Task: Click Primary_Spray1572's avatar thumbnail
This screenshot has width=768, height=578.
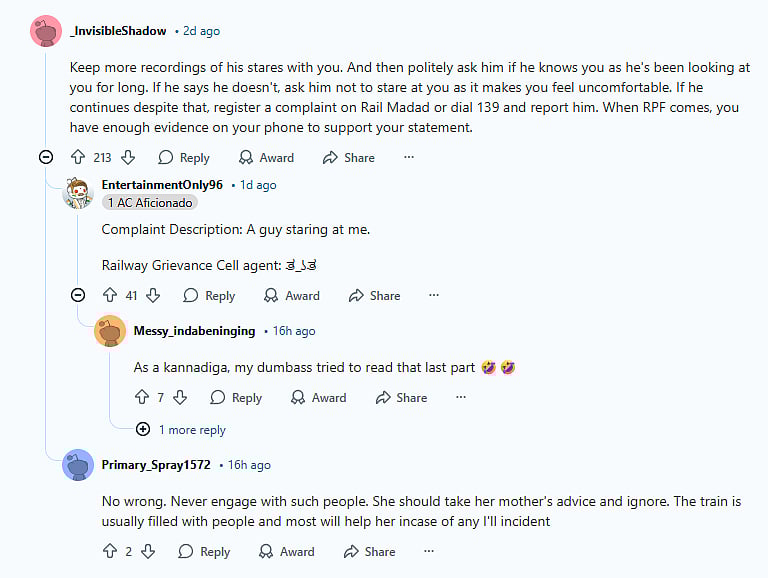Action: (x=78, y=465)
